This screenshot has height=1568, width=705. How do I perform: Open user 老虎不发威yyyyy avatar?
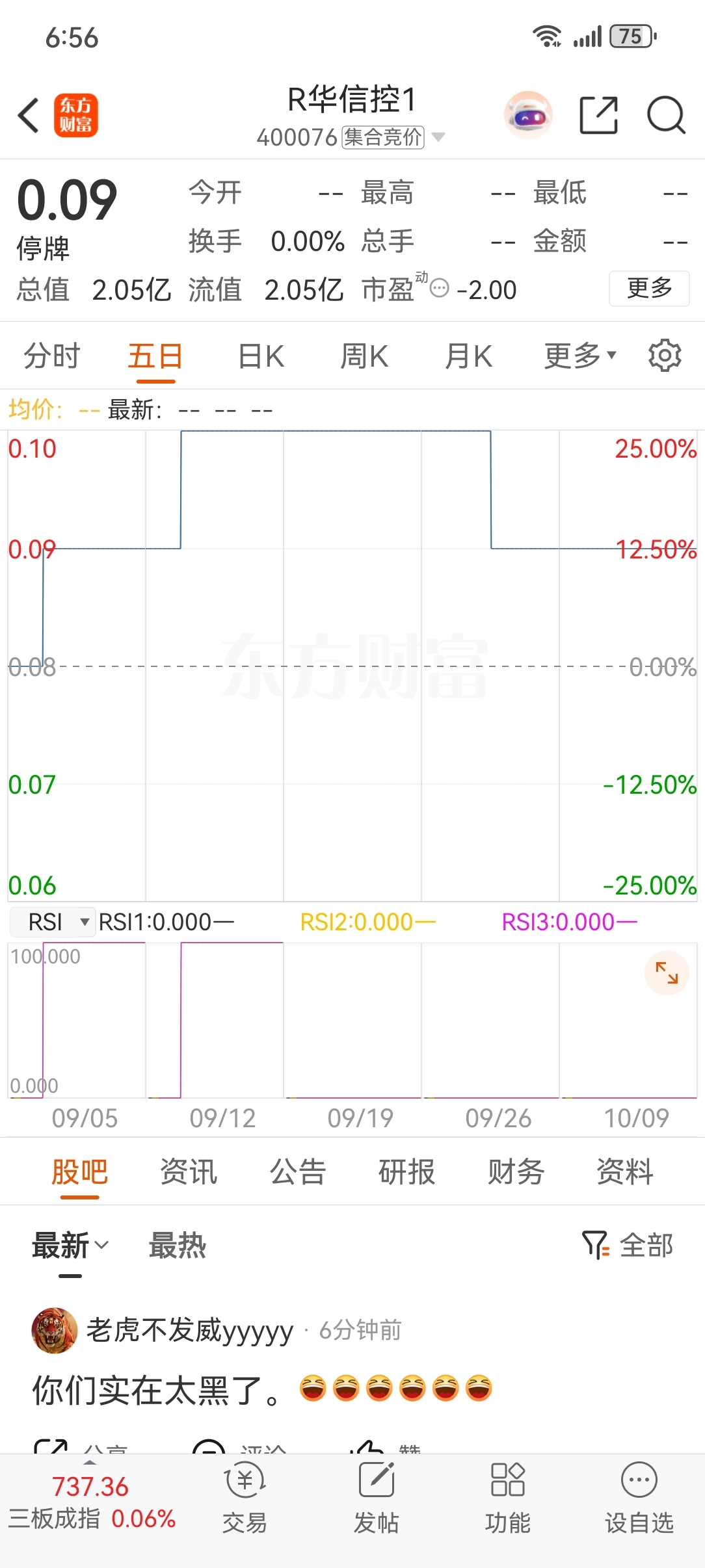click(x=55, y=1331)
